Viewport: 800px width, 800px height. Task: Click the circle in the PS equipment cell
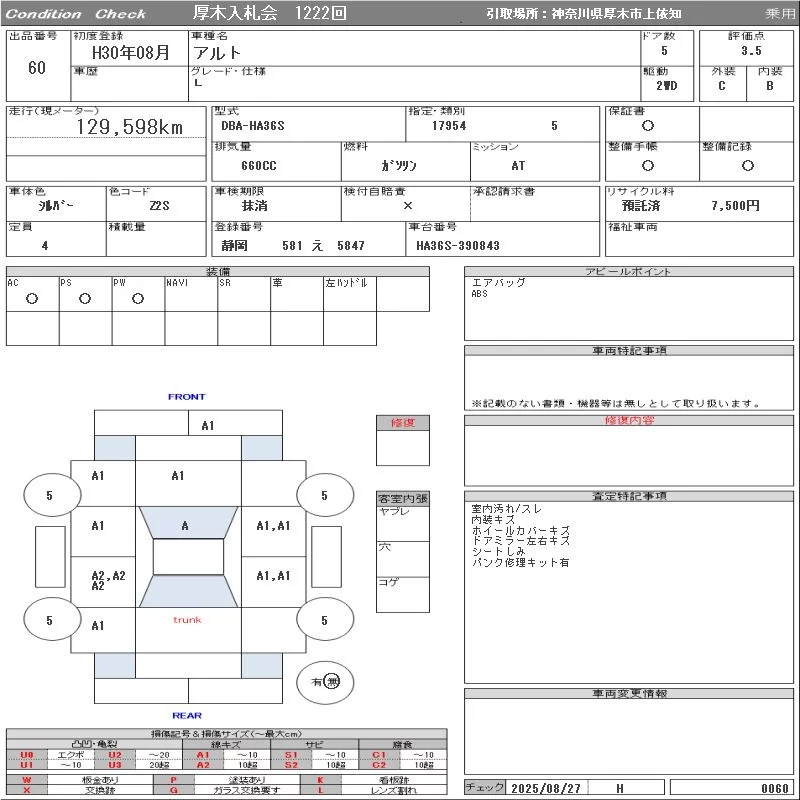click(x=85, y=298)
